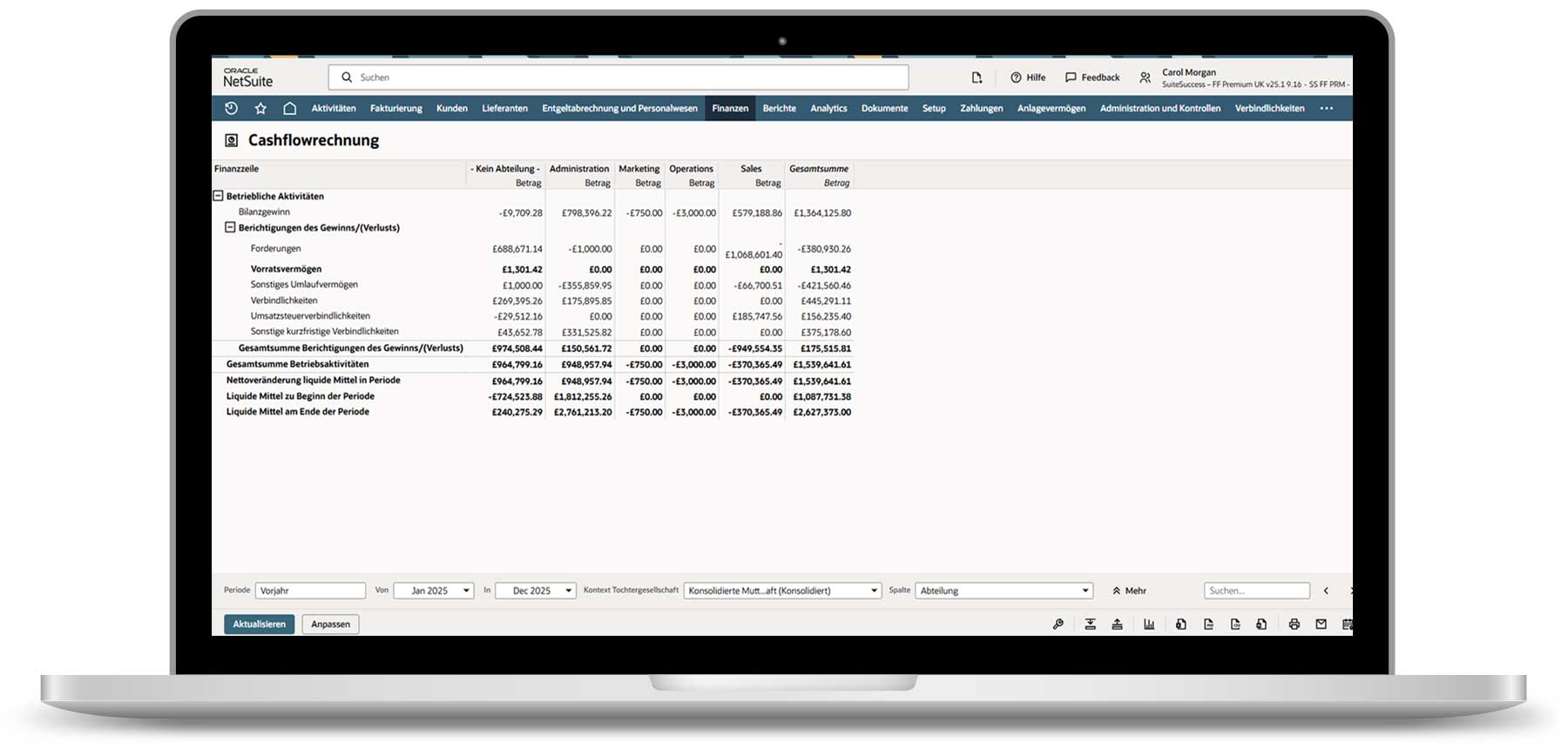Click the Aktualisieren button
1568x756 pixels.
pos(259,624)
